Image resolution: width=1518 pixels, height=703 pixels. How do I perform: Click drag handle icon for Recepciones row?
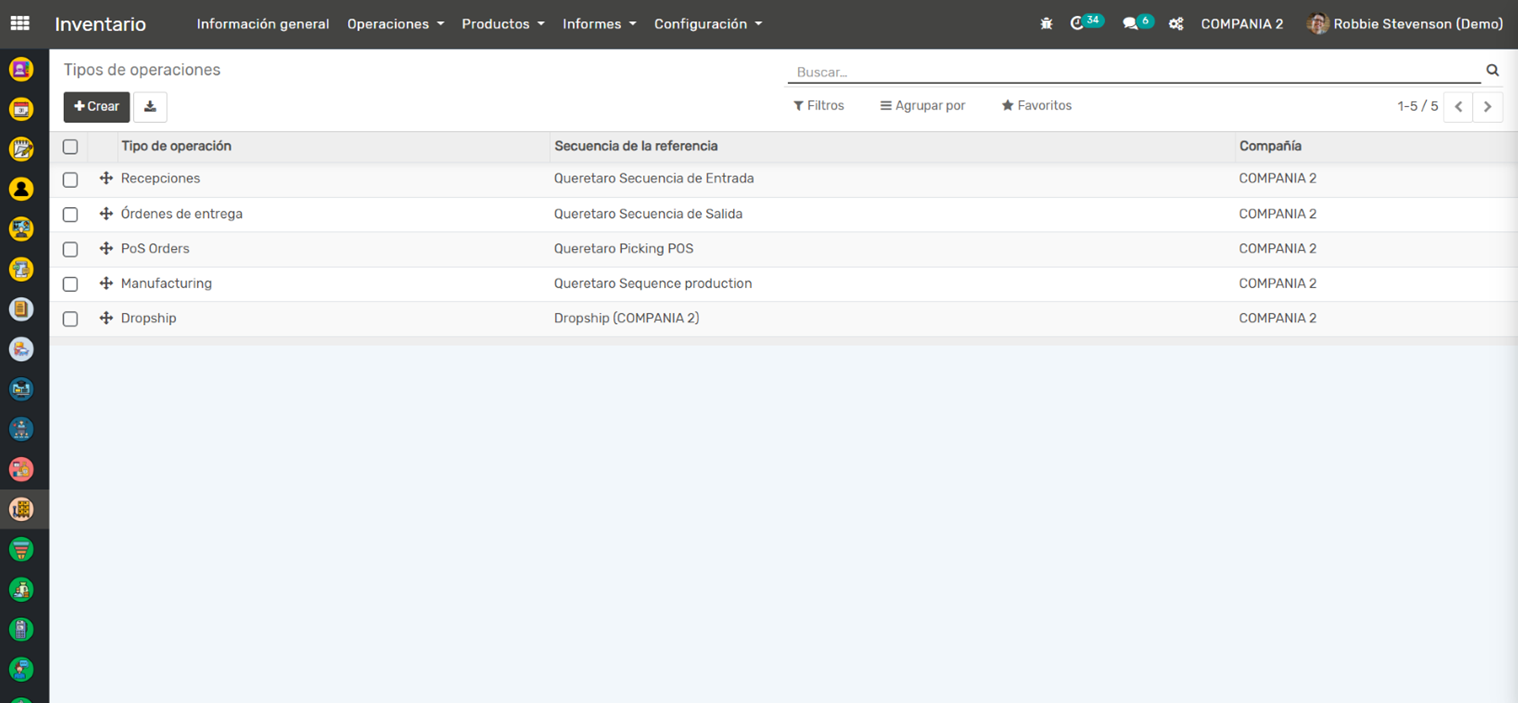[106, 179]
